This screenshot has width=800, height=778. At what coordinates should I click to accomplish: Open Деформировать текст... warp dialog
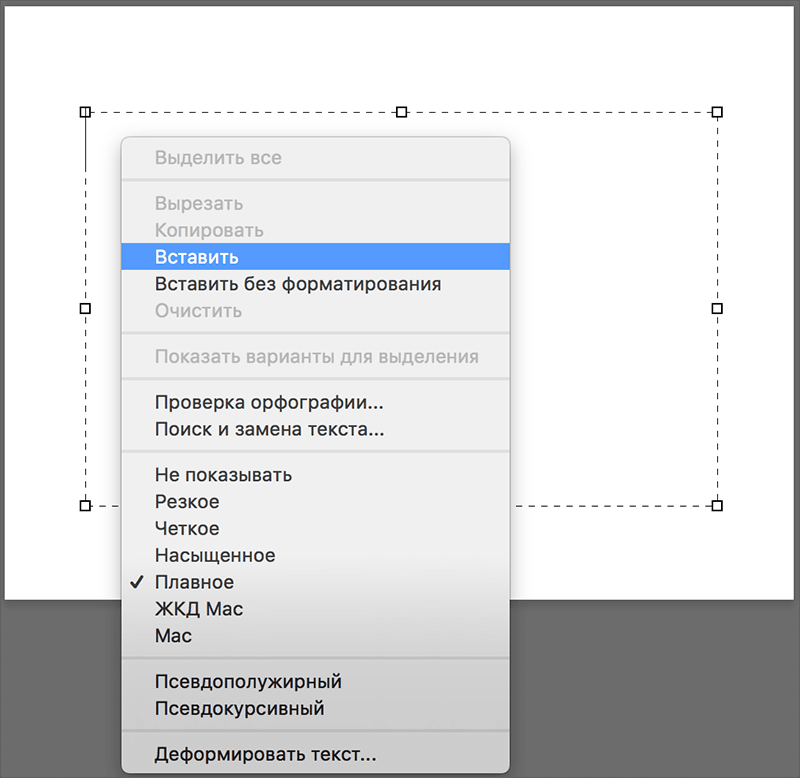click(x=265, y=755)
